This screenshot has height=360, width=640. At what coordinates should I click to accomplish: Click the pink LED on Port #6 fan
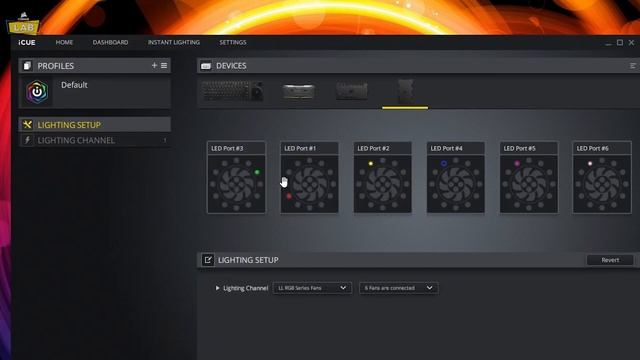click(x=590, y=164)
